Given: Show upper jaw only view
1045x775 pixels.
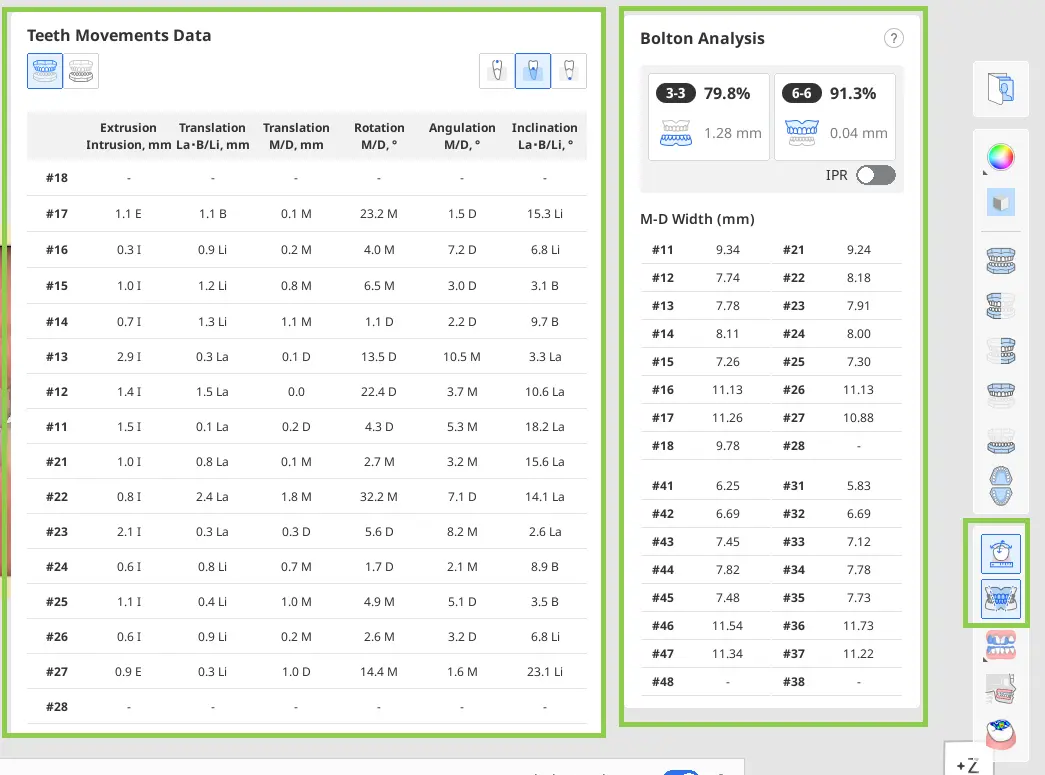Looking at the screenshot, I should tap(1000, 394).
